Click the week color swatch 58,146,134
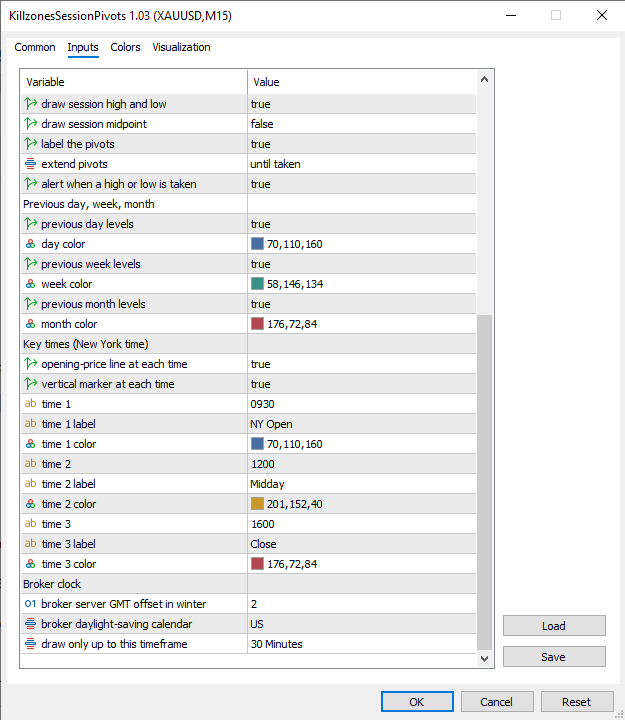The height and width of the screenshot is (720, 625). [x=257, y=283]
